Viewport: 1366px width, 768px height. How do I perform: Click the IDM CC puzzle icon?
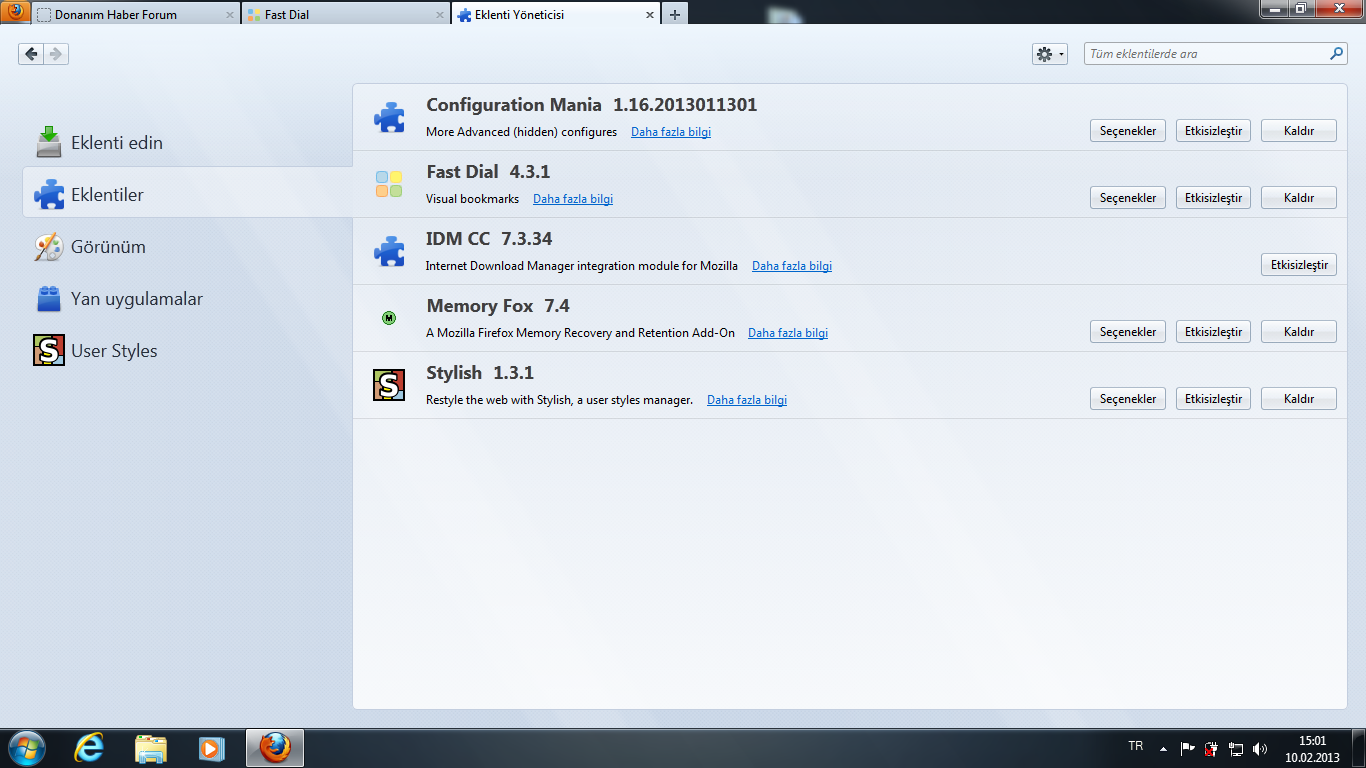[389, 251]
